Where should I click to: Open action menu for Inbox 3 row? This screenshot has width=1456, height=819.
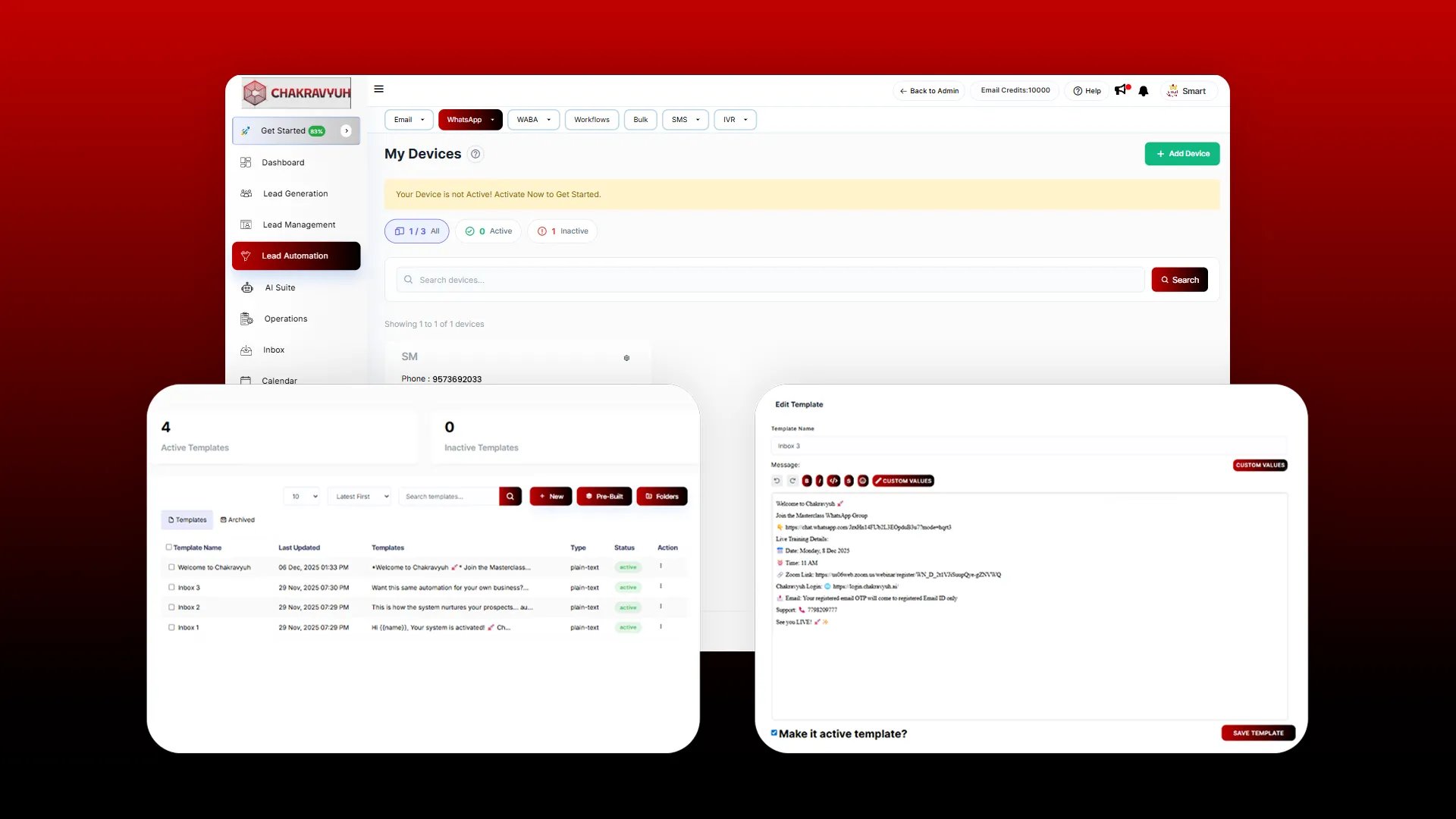tap(661, 587)
